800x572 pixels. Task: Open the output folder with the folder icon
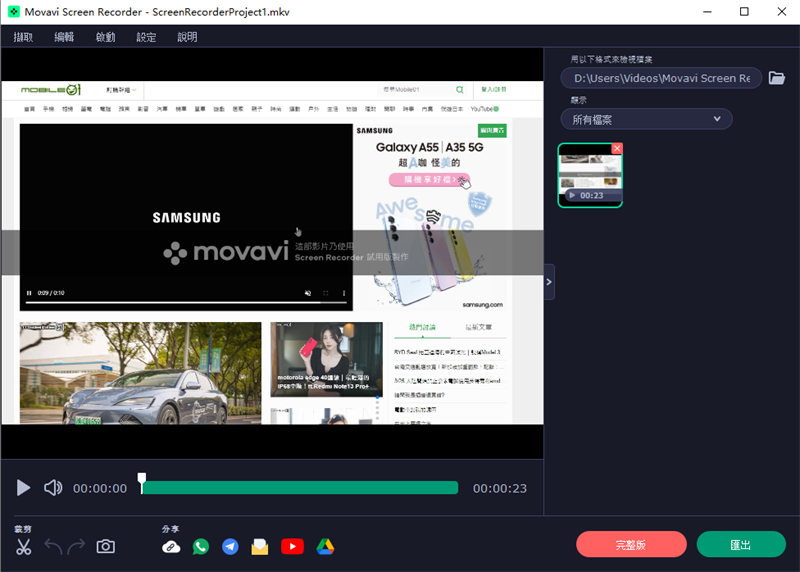[776, 78]
